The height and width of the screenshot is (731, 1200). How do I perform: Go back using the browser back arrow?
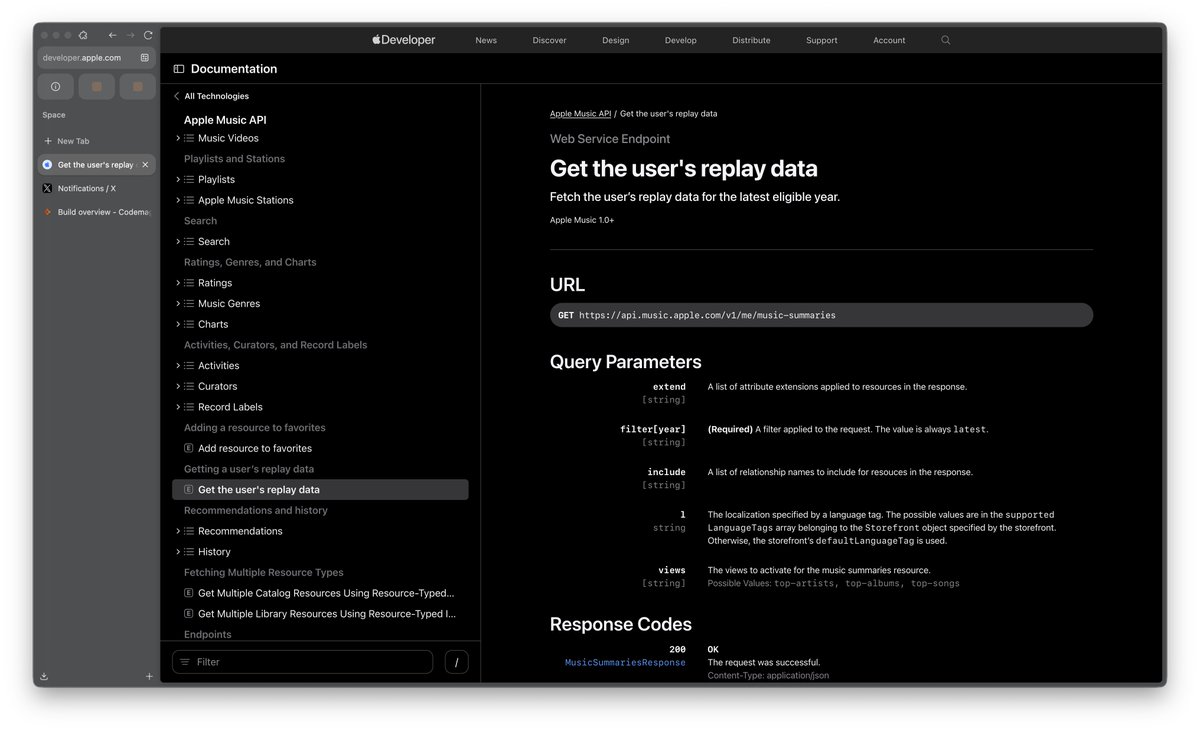(111, 35)
